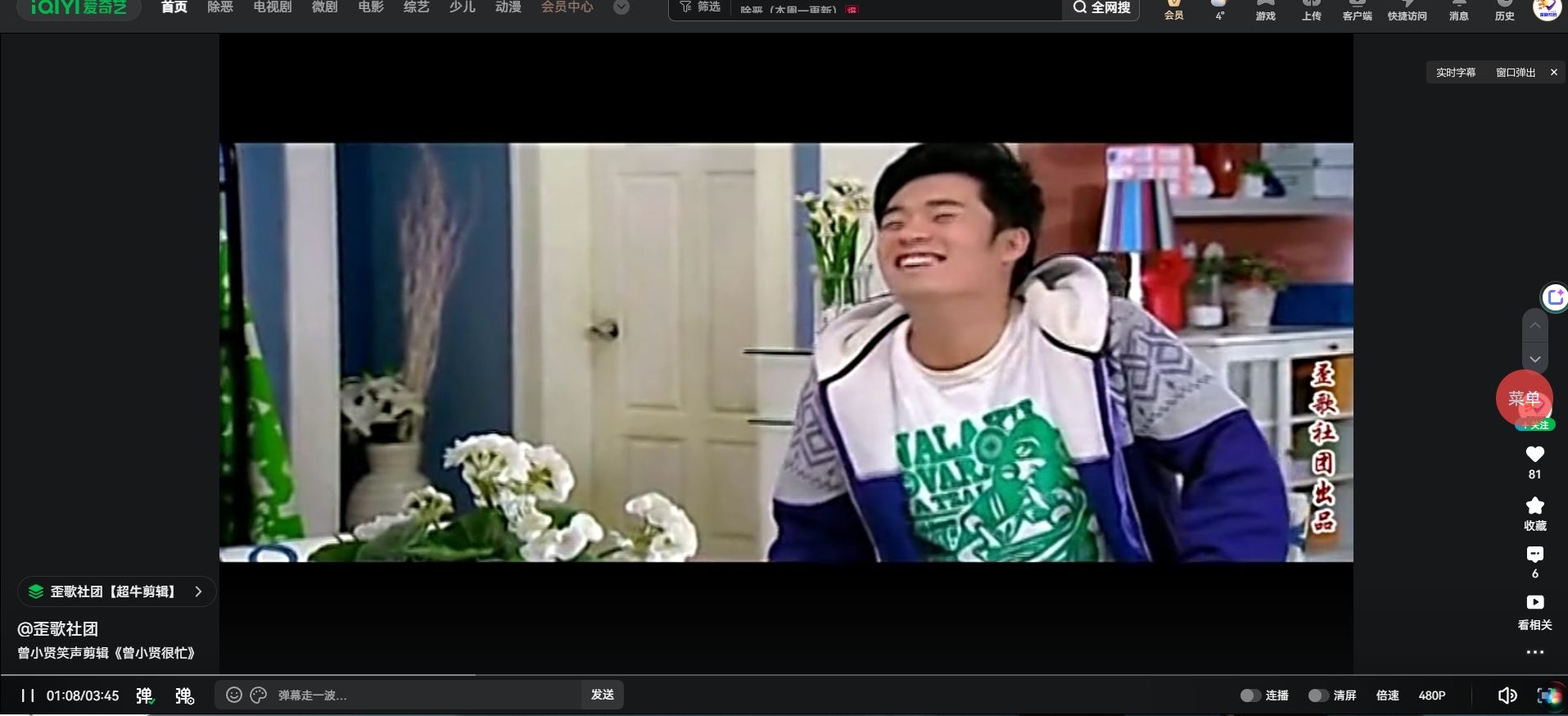This screenshot has height=716, width=1568.
Task: Close the 实时字幕 floating toolbar
Action: click(1554, 73)
